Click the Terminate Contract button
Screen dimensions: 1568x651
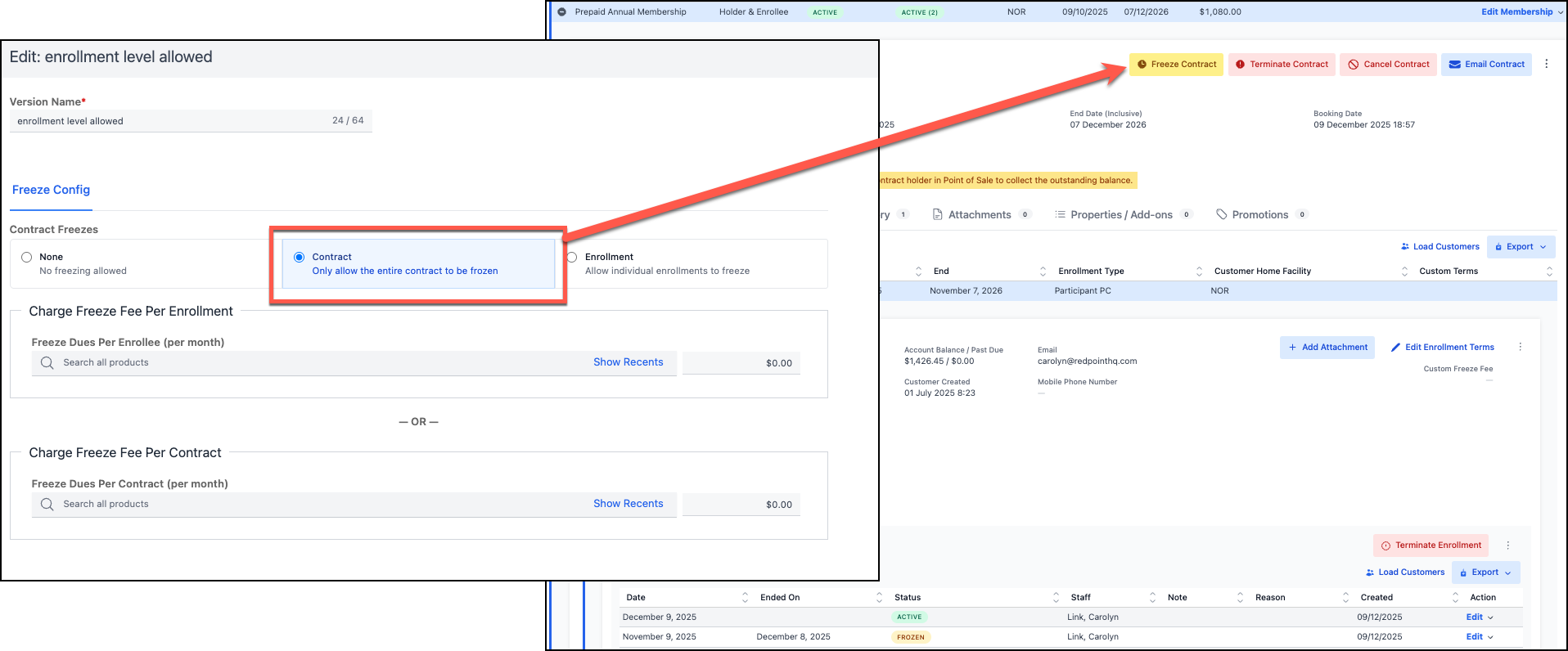[x=1282, y=65]
